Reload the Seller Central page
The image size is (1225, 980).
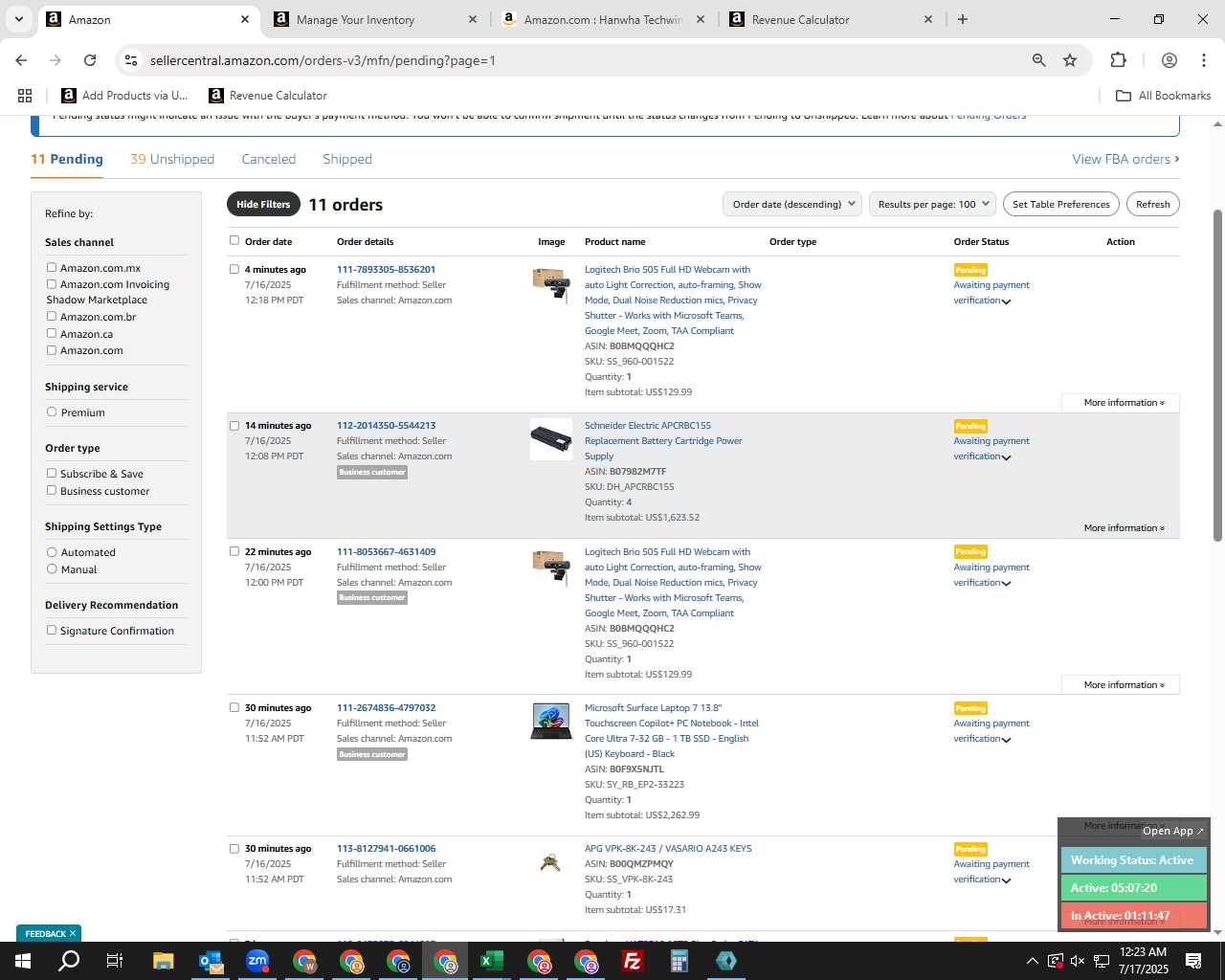(x=90, y=60)
